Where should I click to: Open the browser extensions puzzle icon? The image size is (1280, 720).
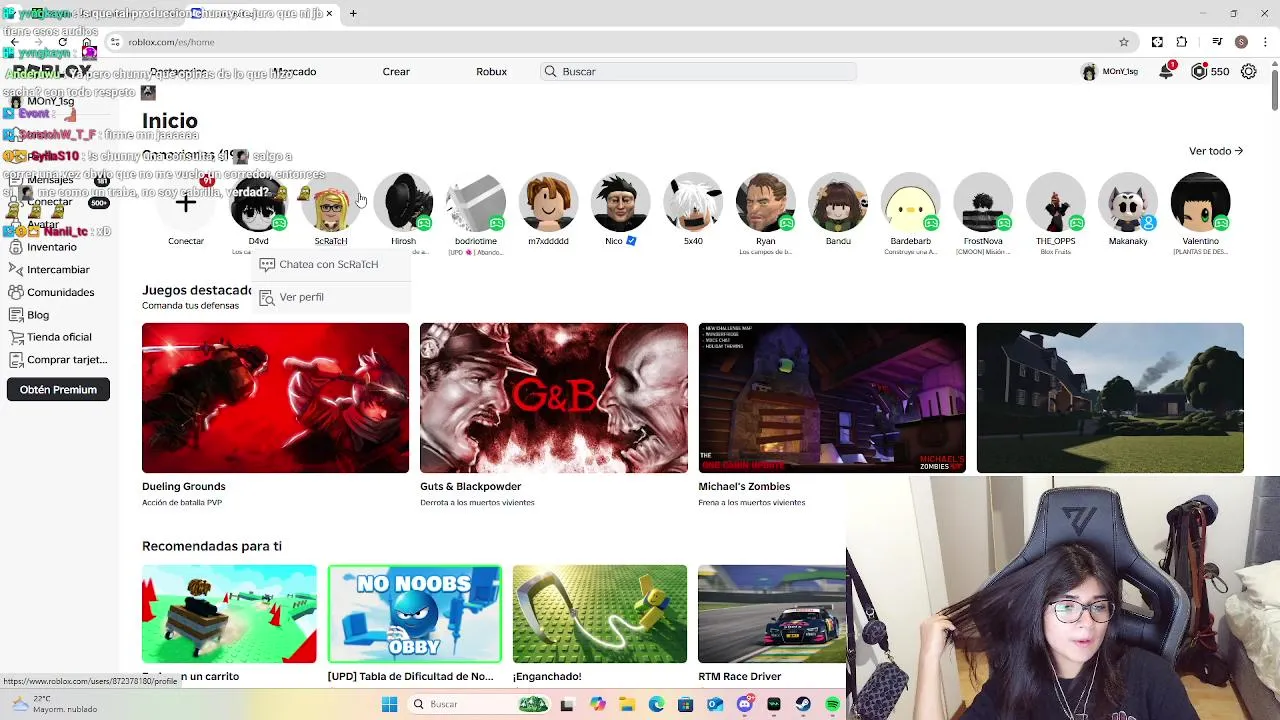click(x=1182, y=42)
